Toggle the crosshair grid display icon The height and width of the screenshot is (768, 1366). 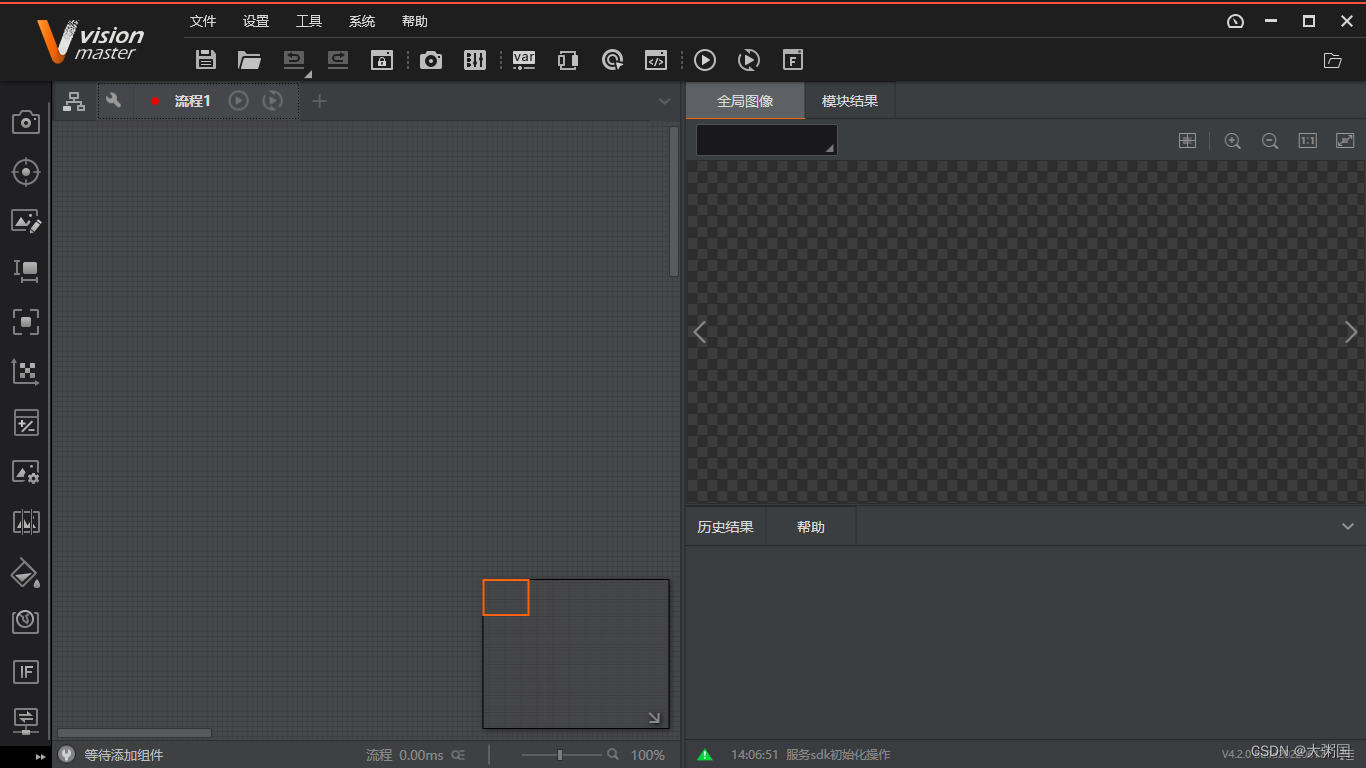pos(1187,141)
